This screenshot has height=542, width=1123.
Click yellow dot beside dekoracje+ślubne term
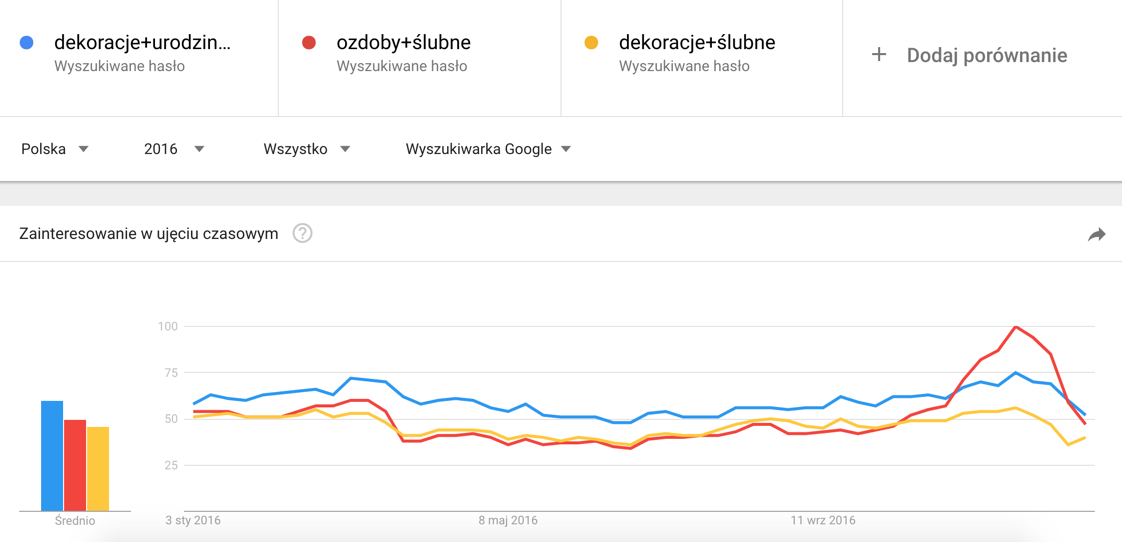[591, 43]
